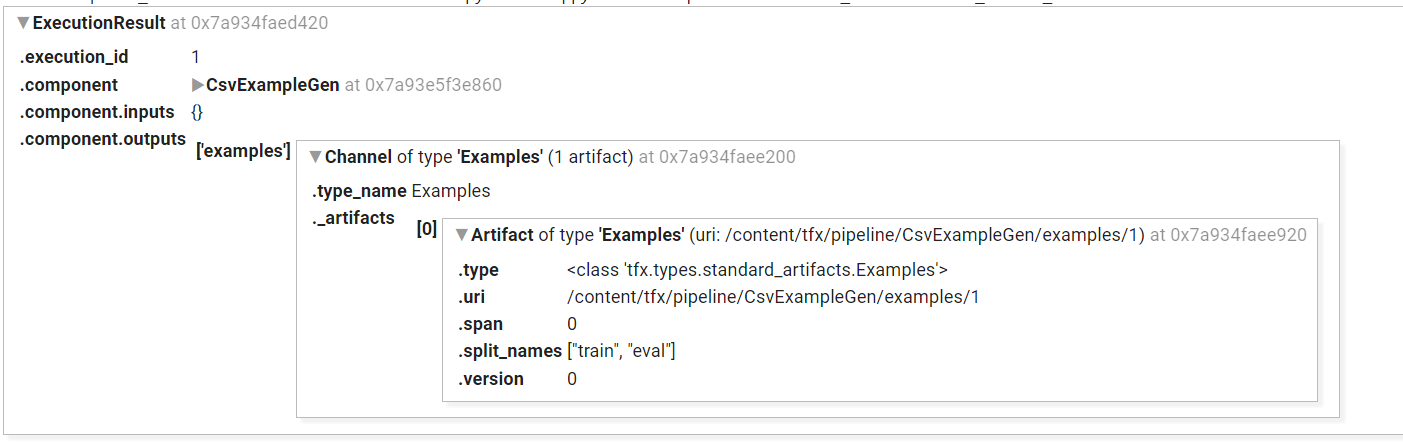The image size is (1403, 442).
Task: Click the [0] artifact index label
Action: click(x=427, y=229)
